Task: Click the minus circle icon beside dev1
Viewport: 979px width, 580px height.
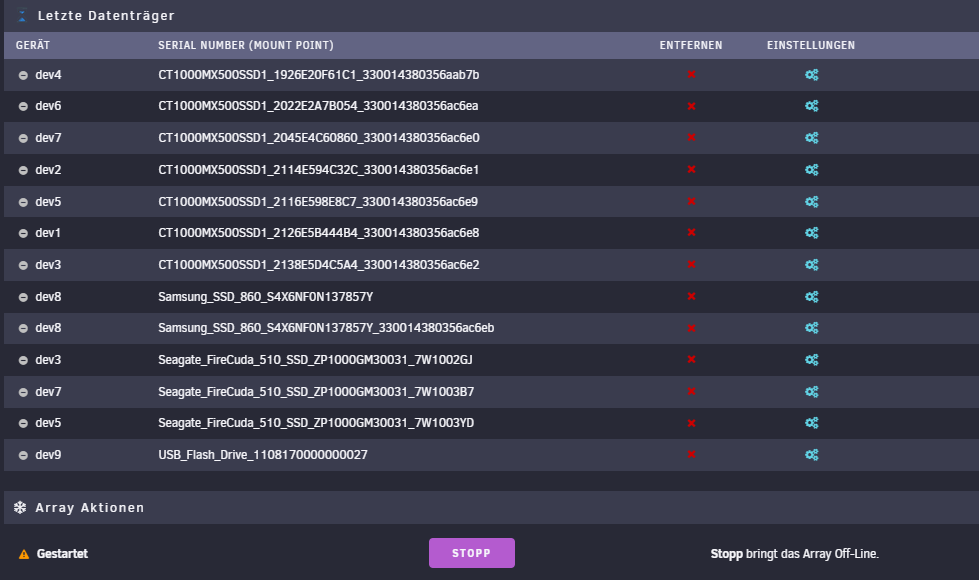Action: tap(23, 233)
